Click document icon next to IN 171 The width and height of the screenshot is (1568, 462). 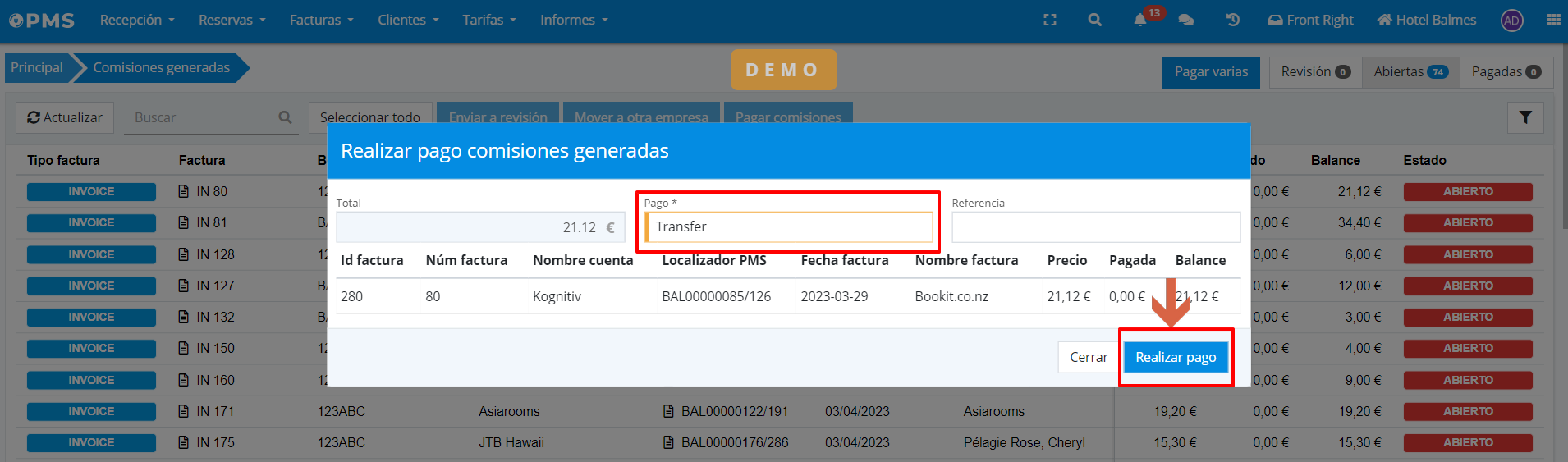click(x=184, y=411)
